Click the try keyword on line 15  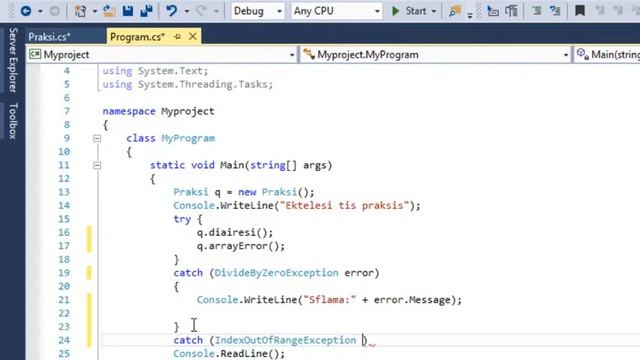coord(182,219)
